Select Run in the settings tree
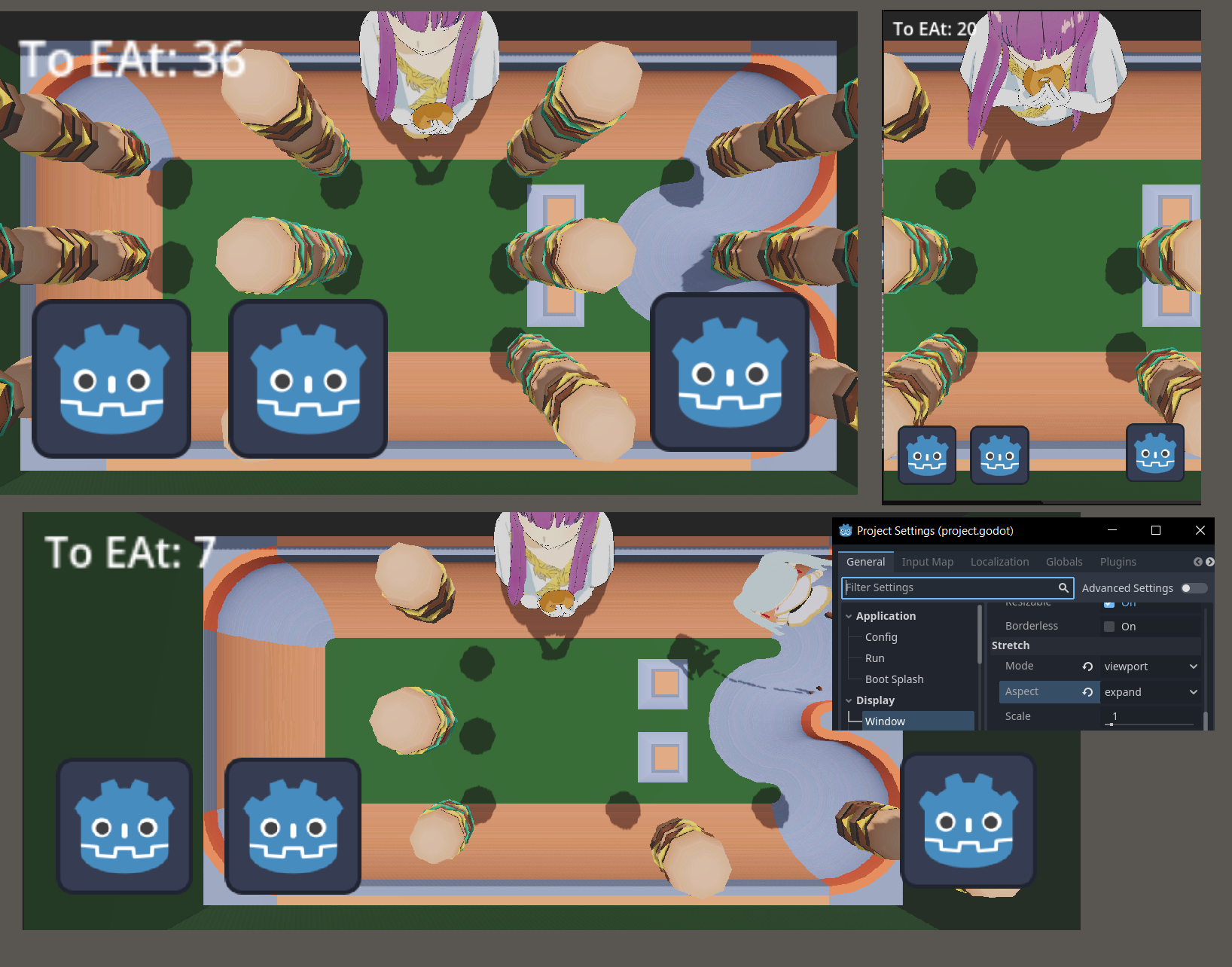 (x=875, y=658)
